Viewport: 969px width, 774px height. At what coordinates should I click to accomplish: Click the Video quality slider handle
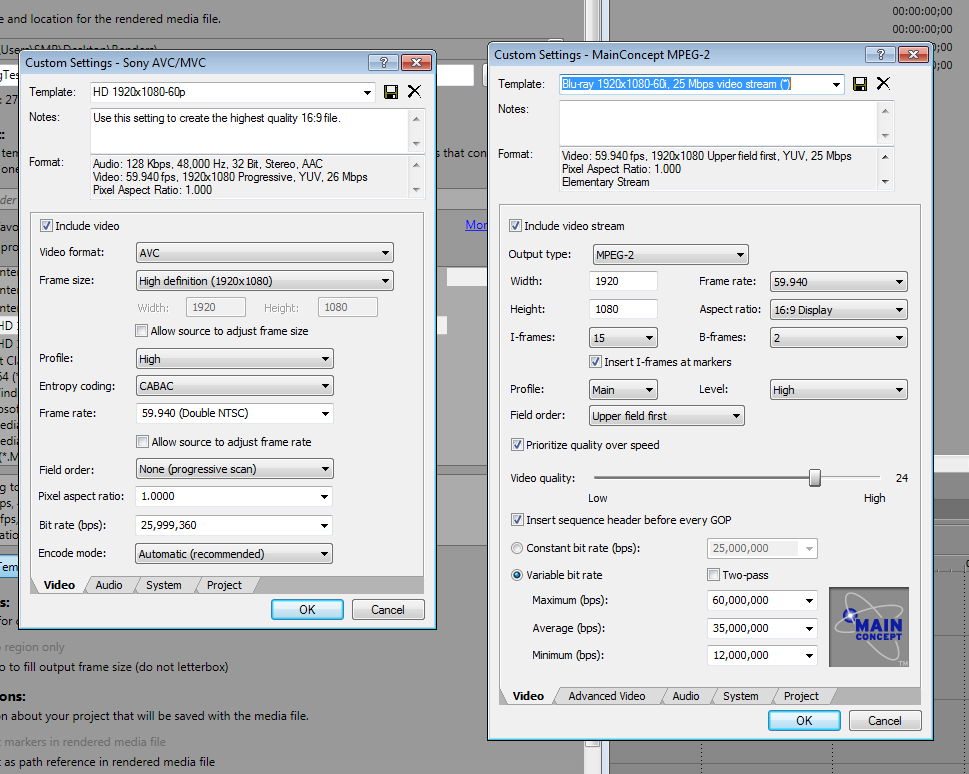click(815, 477)
